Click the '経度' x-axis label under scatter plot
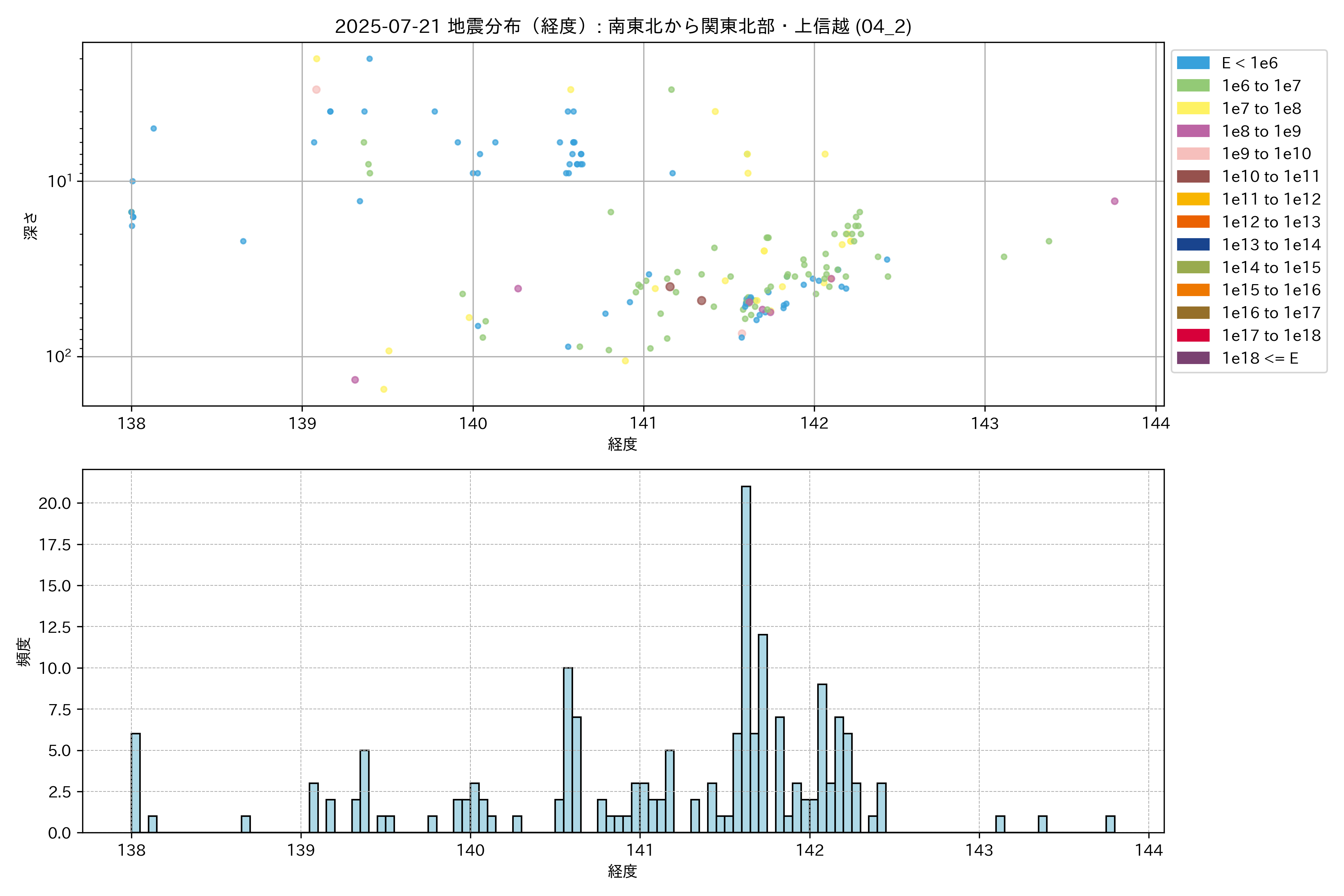This screenshot has width=1344, height=896. click(x=622, y=444)
